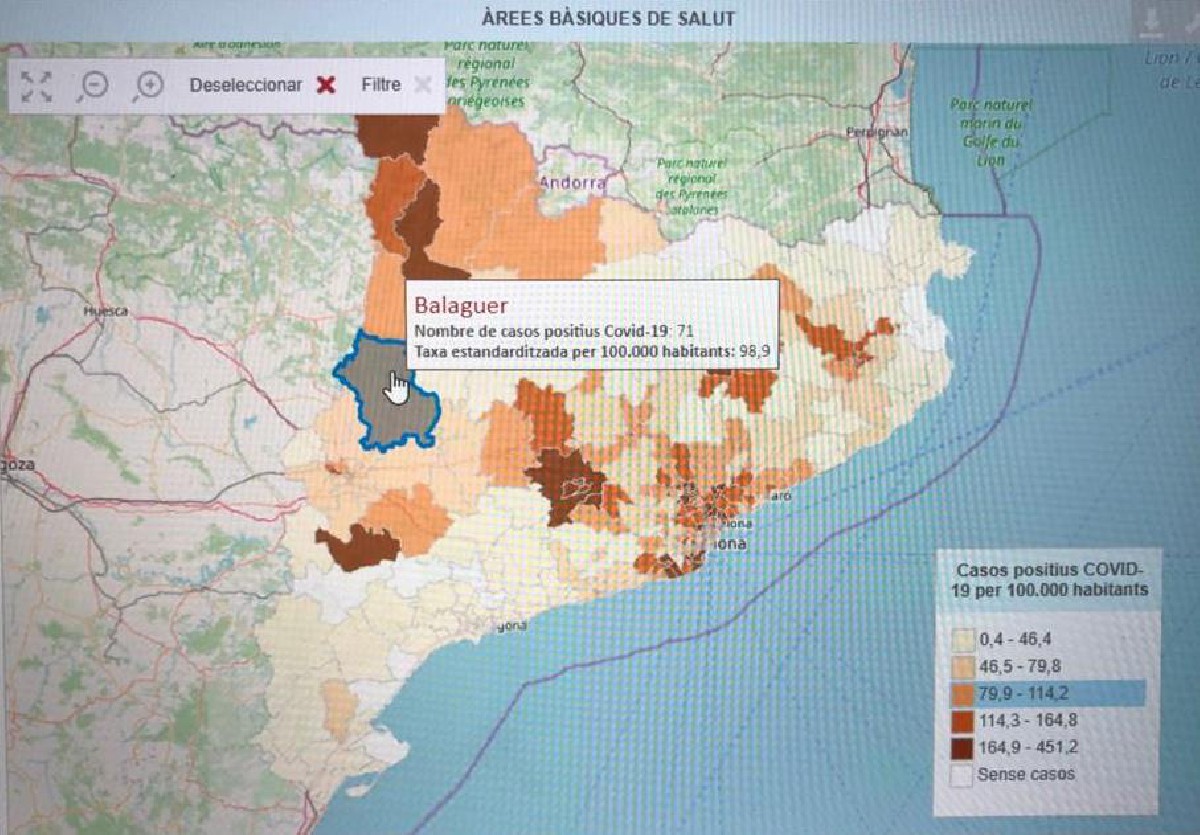The height and width of the screenshot is (835, 1200).
Task: Click the highlighted 79,9 - 114,2 legend row
Action: 1040,693
